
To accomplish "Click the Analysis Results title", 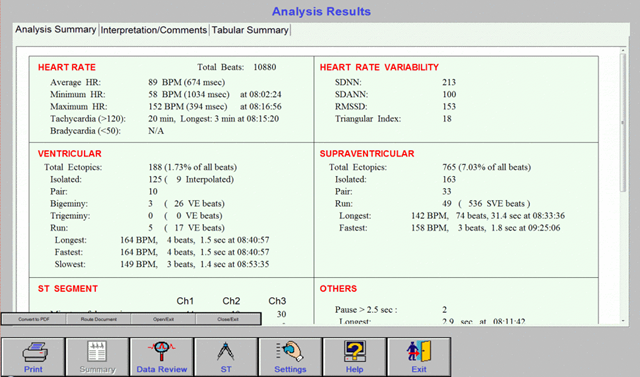I will 321,11.
